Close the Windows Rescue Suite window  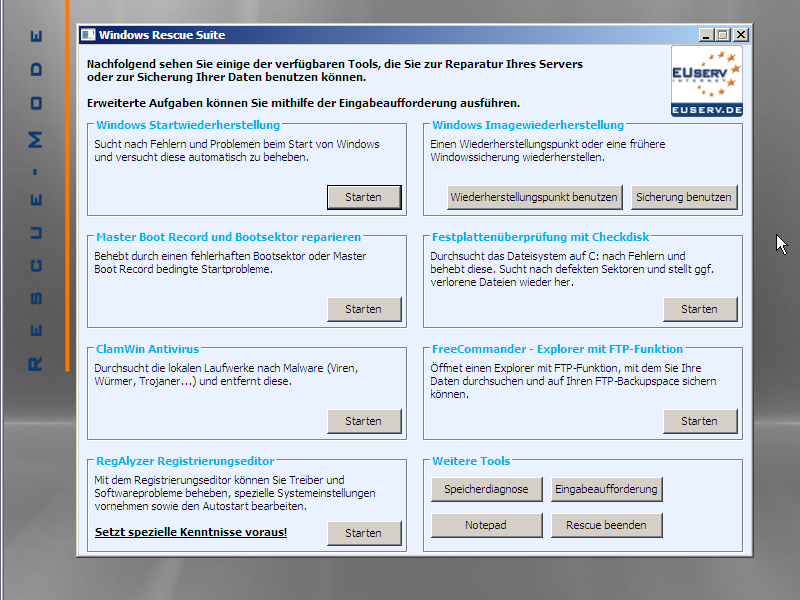[x=741, y=35]
